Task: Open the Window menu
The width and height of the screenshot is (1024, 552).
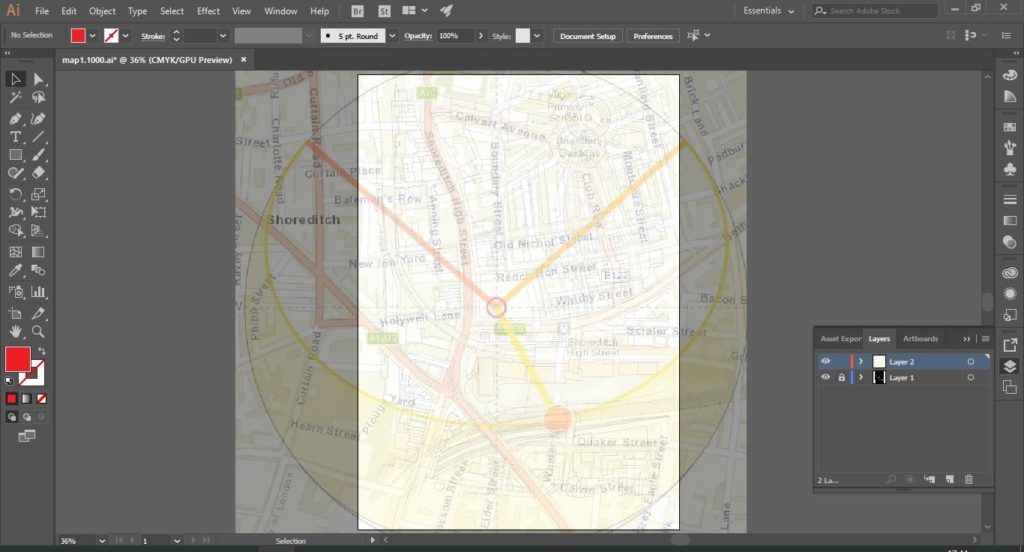Action: pyautogui.click(x=281, y=11)
